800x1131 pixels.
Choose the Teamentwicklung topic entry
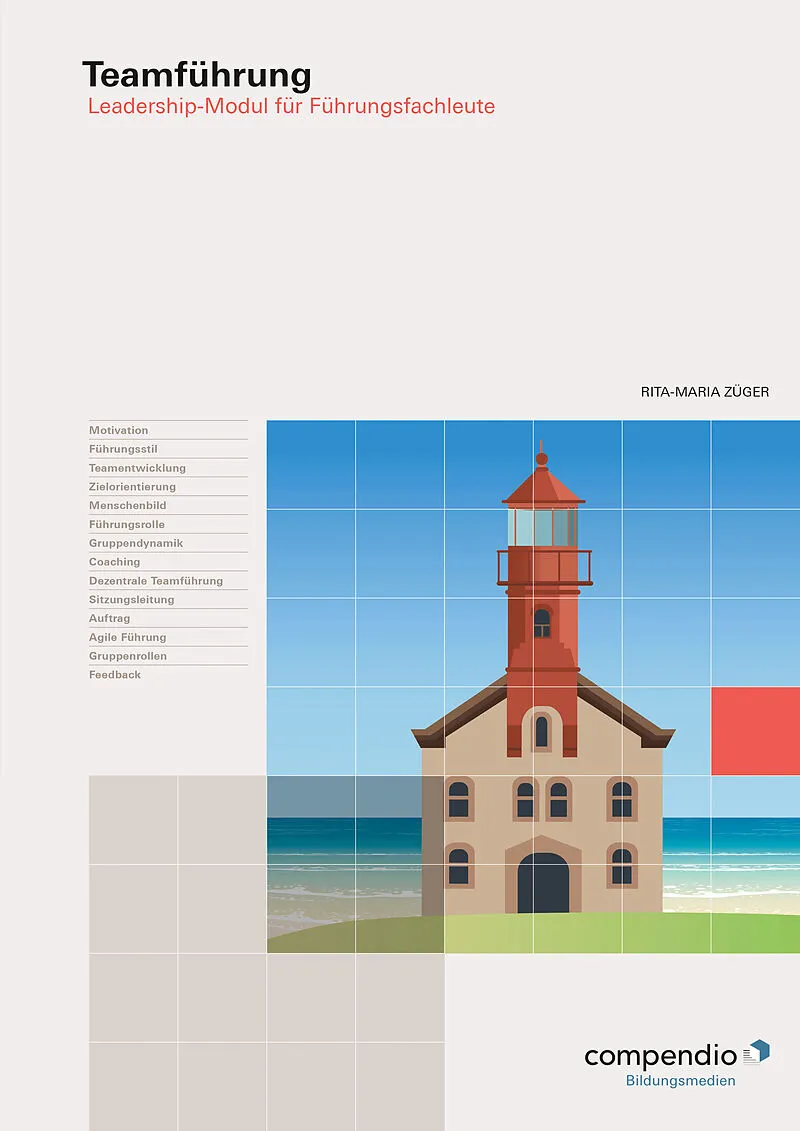coord(137,468)
